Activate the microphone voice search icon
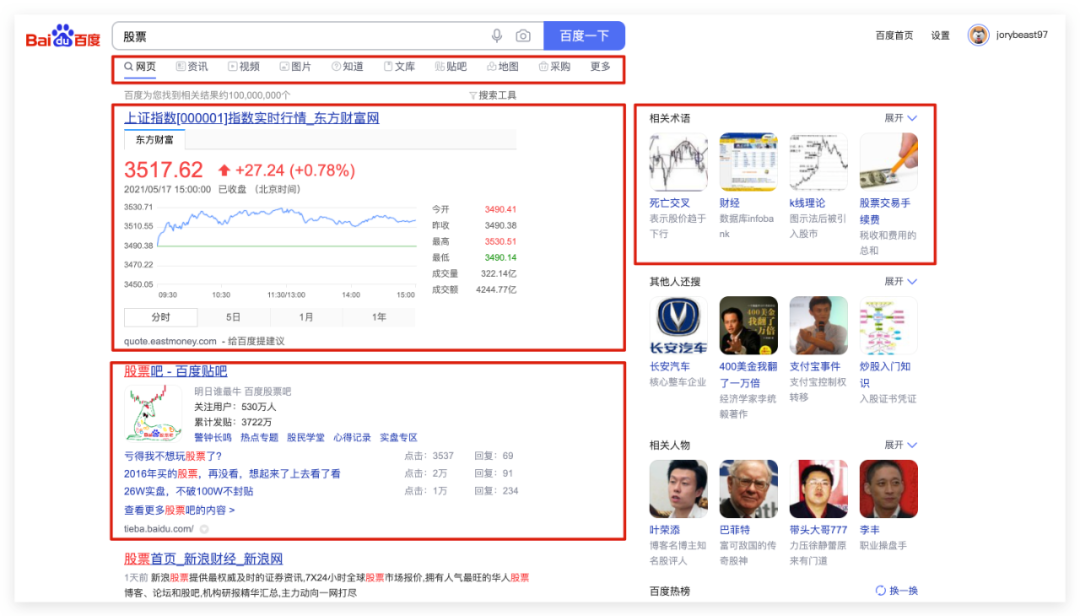 pos(497,36)
